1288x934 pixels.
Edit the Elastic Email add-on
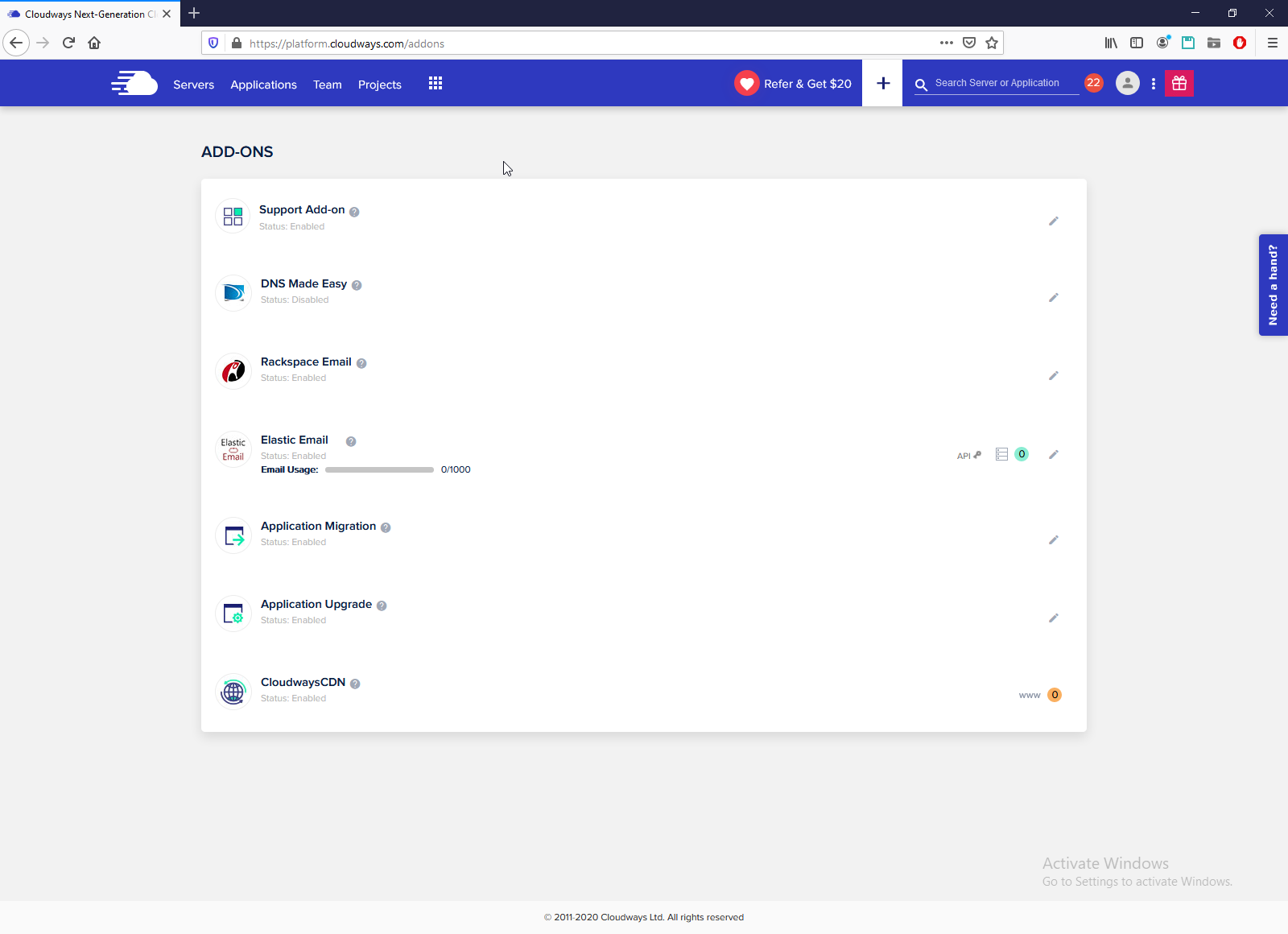(x=1054, y=454)
